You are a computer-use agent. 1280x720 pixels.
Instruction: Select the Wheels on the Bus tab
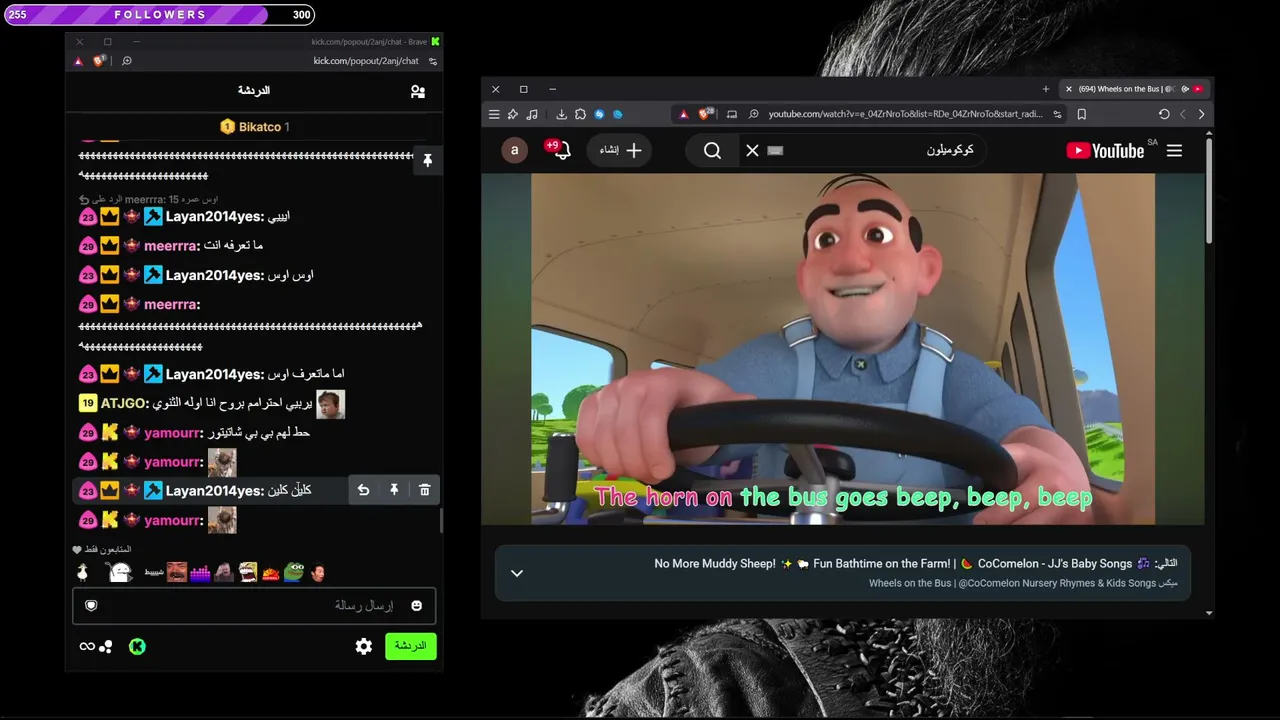click(1133, 89)
